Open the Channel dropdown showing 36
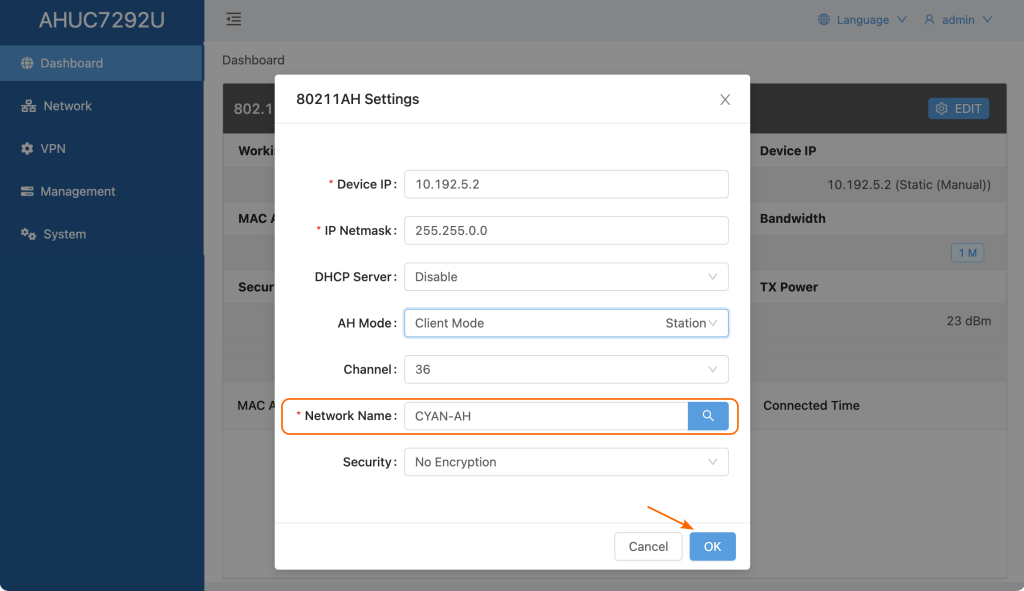This screenshot has height=591, width=1024. pyautogui.click(x=566, y=370)
